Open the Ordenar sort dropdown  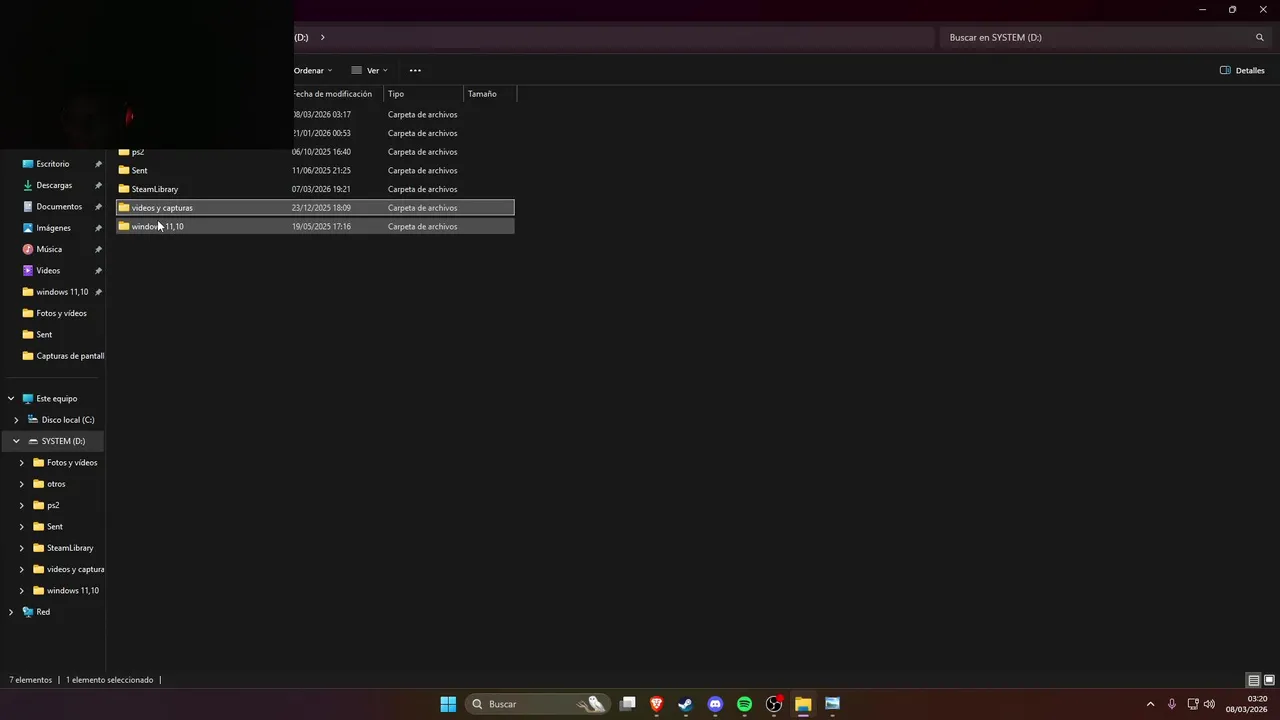[312, 71]
